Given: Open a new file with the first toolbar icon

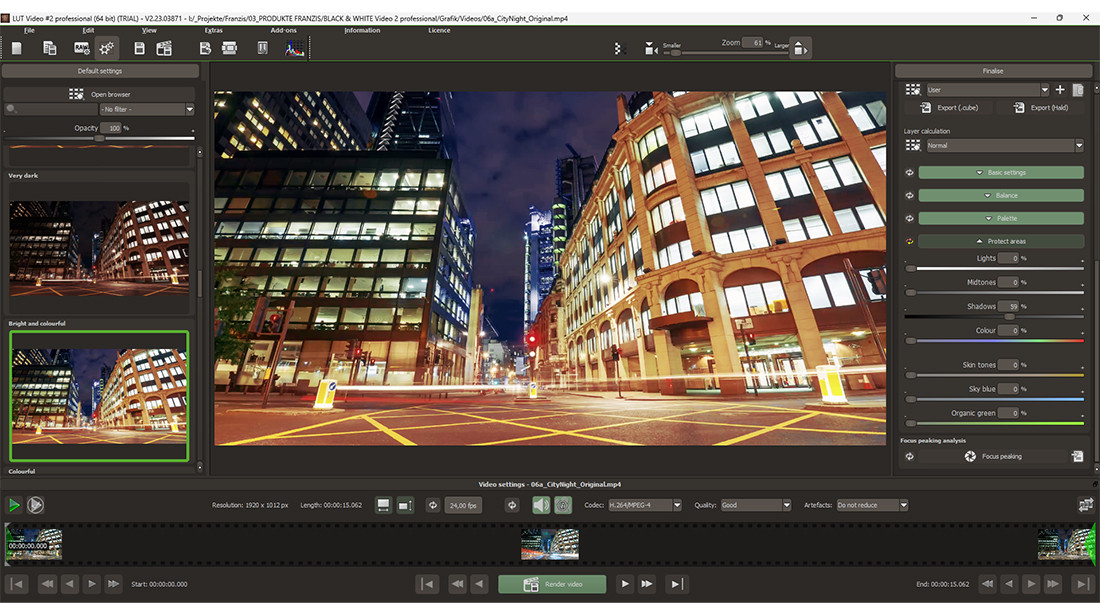Looking at the screenshot, I should [x=16, y=47].
